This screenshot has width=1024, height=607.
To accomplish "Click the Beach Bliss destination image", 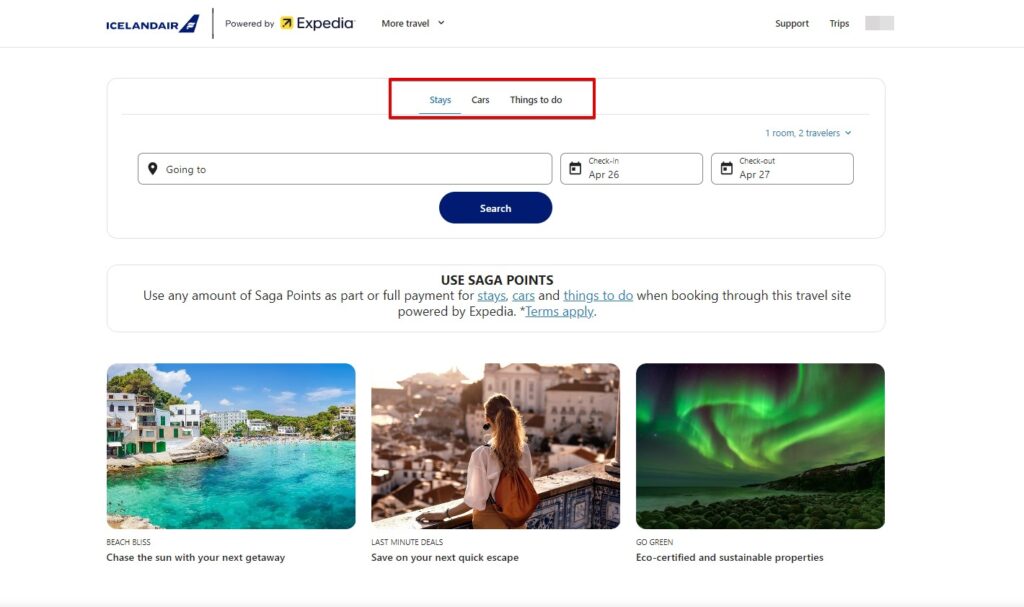I will point(230,445).
